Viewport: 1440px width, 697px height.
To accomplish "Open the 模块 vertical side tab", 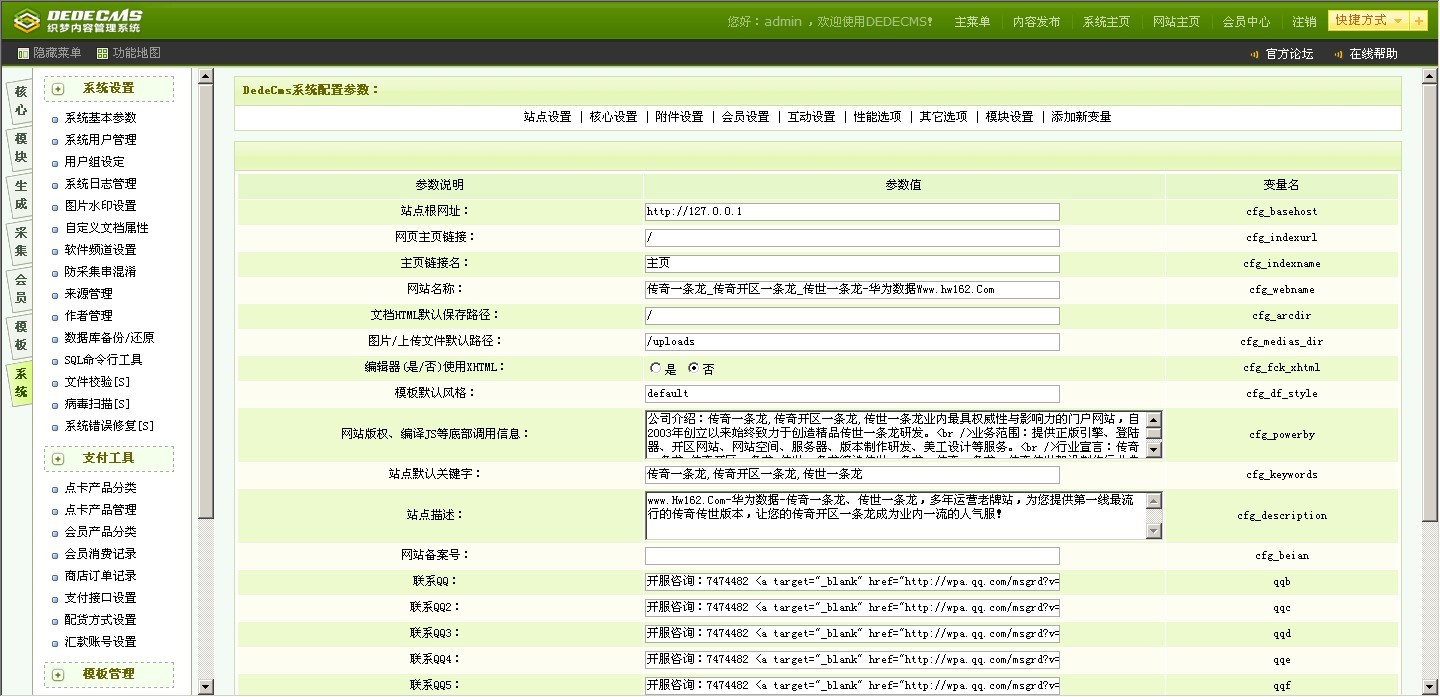I will click(x=20, y=148).
